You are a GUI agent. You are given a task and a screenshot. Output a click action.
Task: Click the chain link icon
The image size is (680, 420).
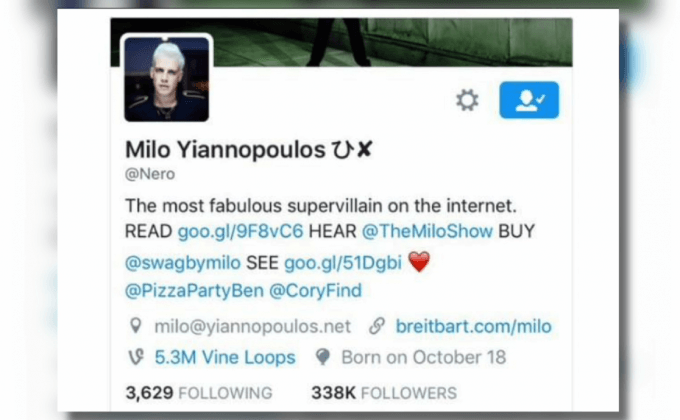tap(377, 326)
